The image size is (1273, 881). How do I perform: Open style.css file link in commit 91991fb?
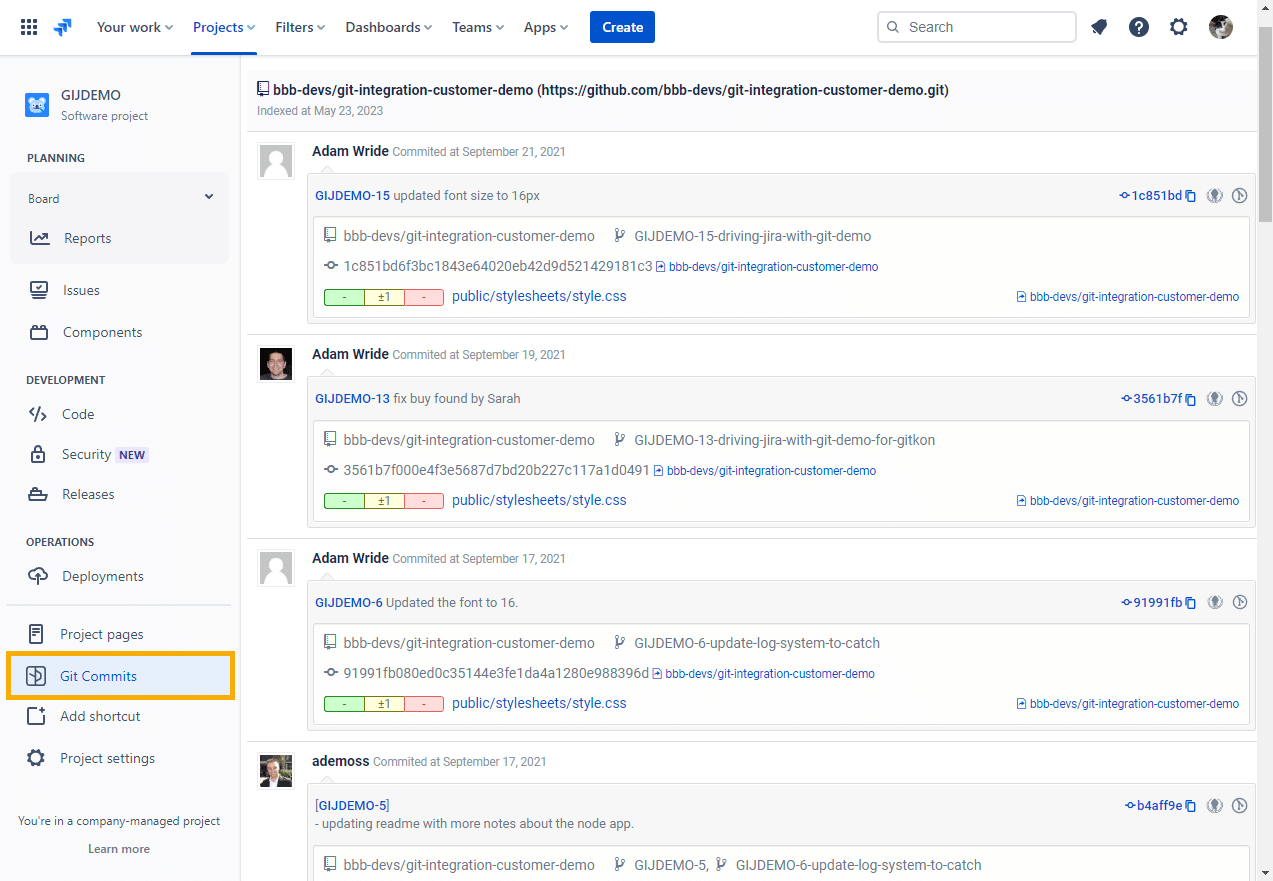click(x=539, y=704)
